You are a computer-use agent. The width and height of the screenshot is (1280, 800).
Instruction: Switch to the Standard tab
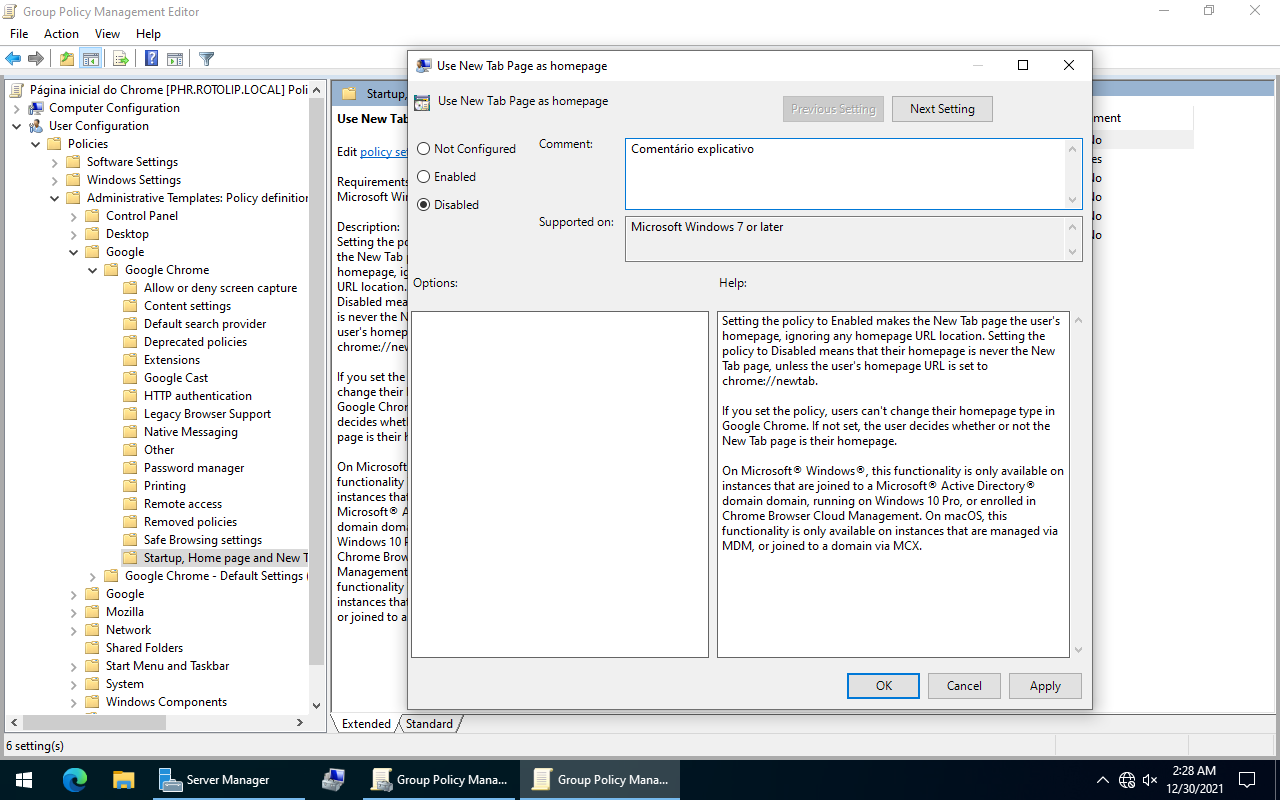(x=429, y=724)
